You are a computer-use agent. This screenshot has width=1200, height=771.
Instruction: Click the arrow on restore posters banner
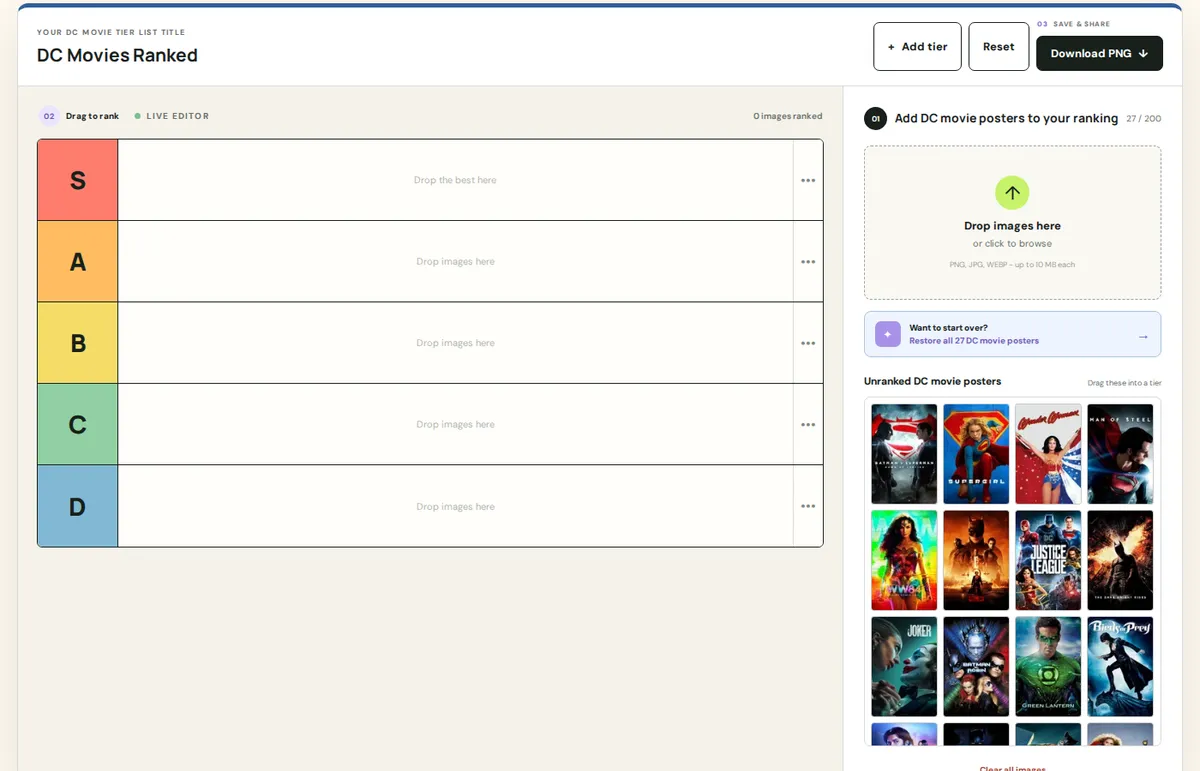point(1143,336)
